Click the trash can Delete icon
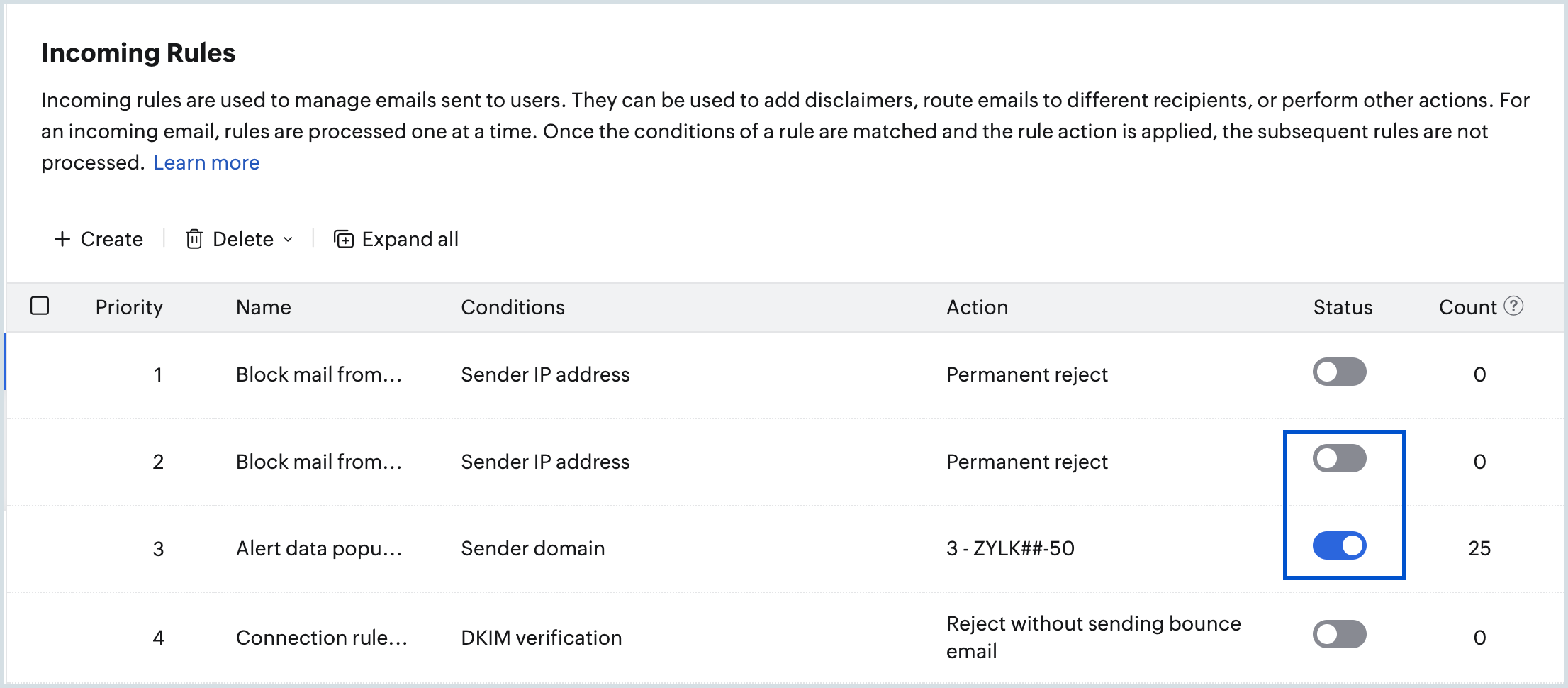Image resolution: width=1568 pixels, height=688 pixels. pyautogui.click(x=194, y=239)
